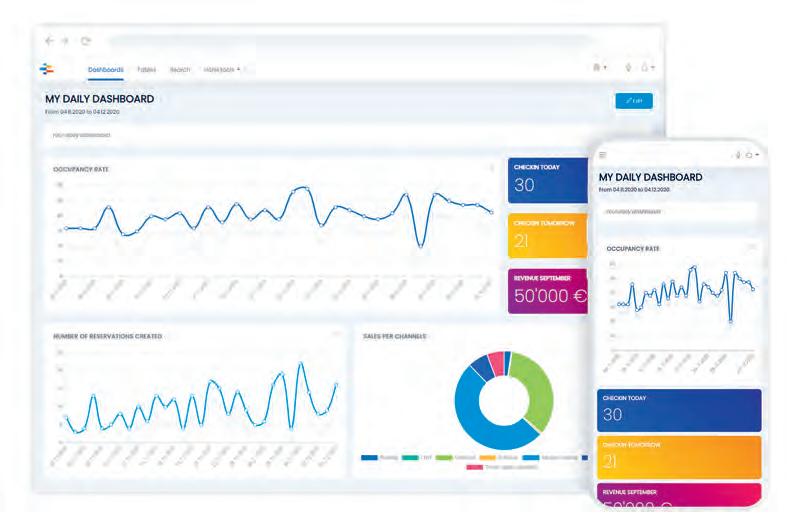
Task: Click the blue Edit button
Action: (634, 101)
